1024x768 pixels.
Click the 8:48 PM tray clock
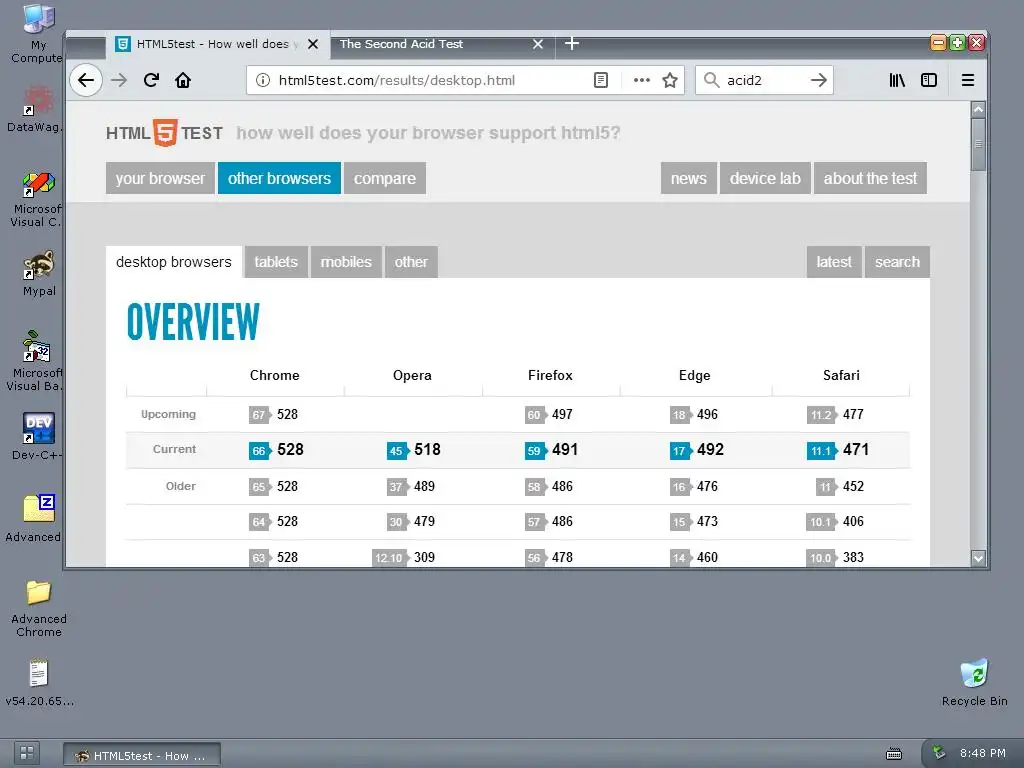[x=982, y=753]
